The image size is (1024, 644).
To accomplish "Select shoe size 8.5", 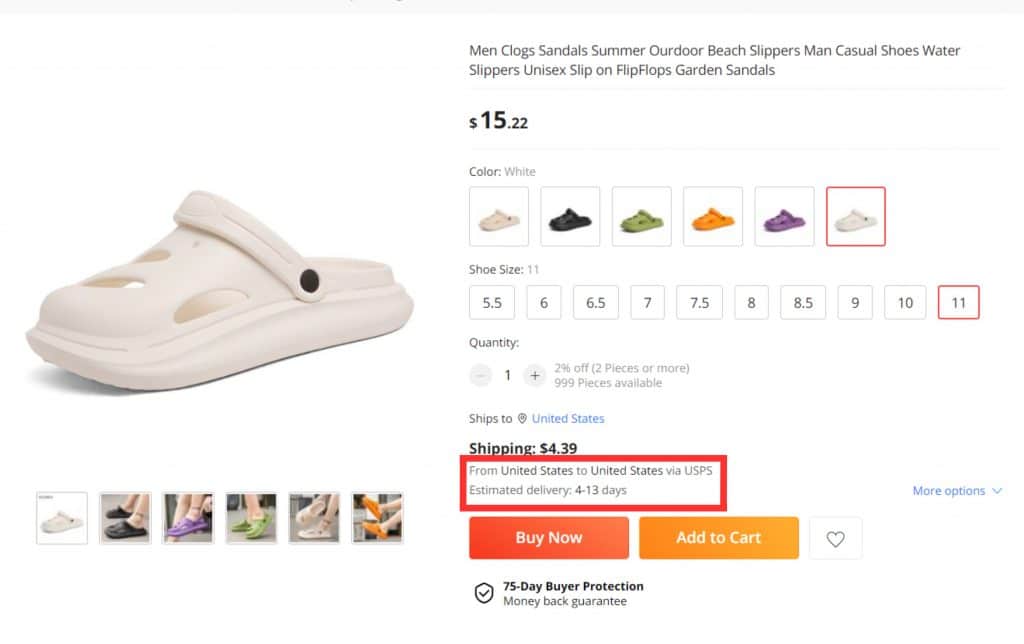I will tap(803, 302).
